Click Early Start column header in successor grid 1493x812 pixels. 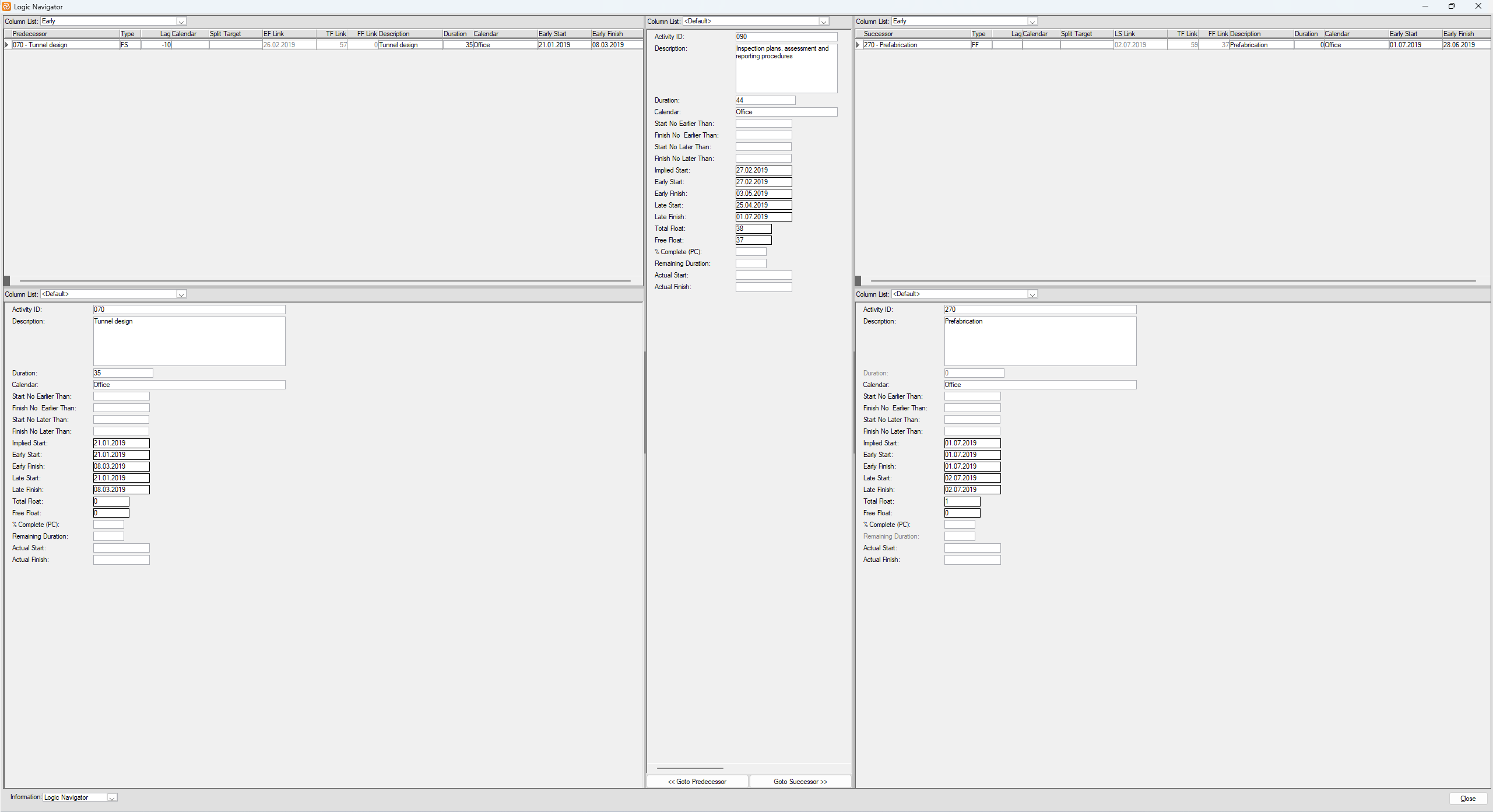click(x=1415, y=34)
